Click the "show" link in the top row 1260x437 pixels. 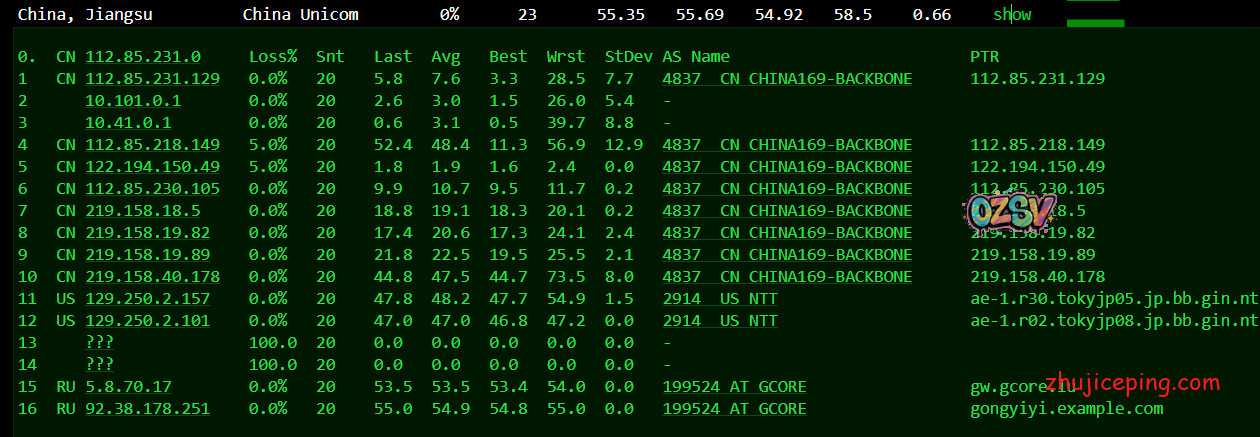click(1011, 15)
